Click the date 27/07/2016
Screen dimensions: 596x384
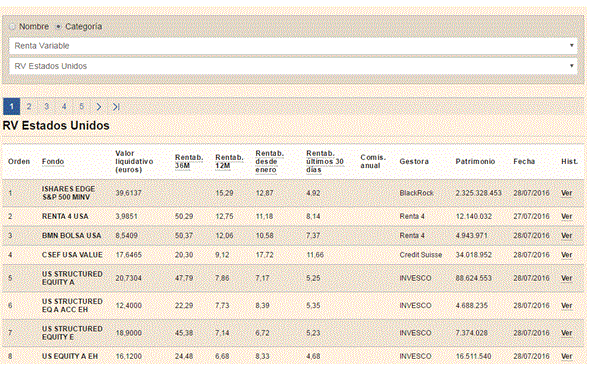[x=531, y=216]
